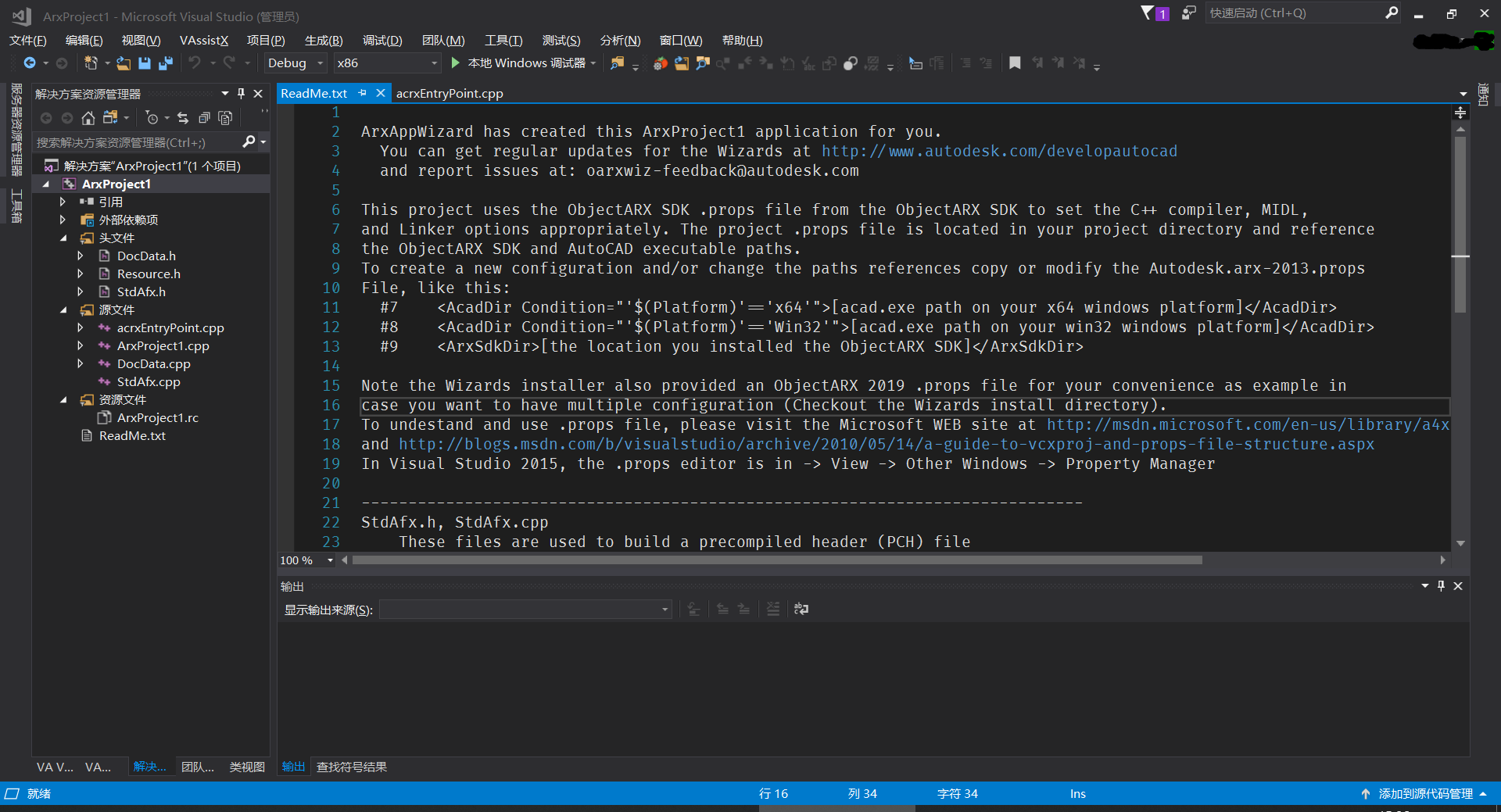
Task: Switch to the 查找符号结果 tab
Action: click(352, 767)
